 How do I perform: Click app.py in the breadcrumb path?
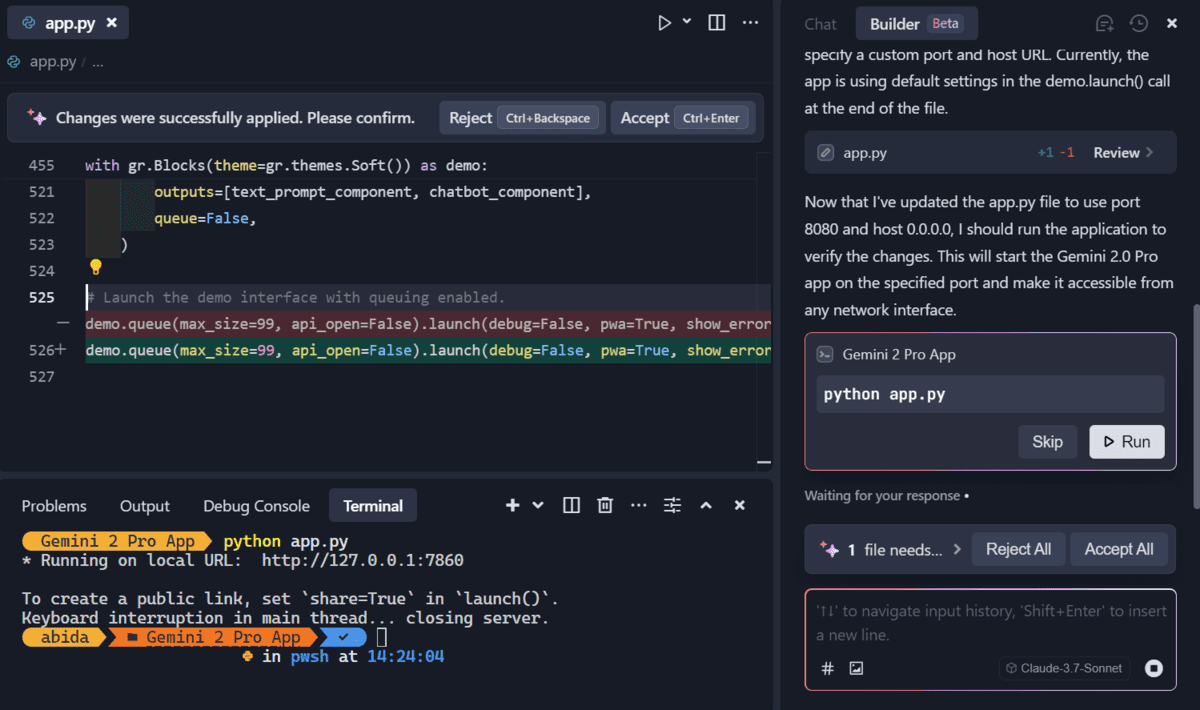[x=53, y=62]
